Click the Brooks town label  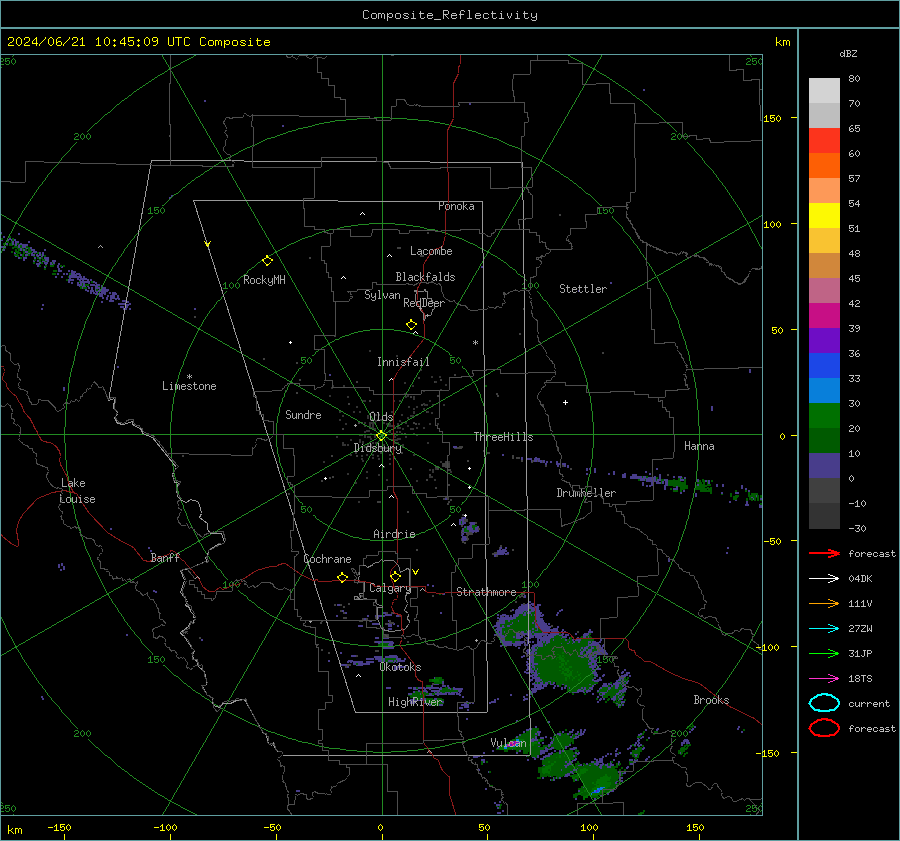coord(711,700)
